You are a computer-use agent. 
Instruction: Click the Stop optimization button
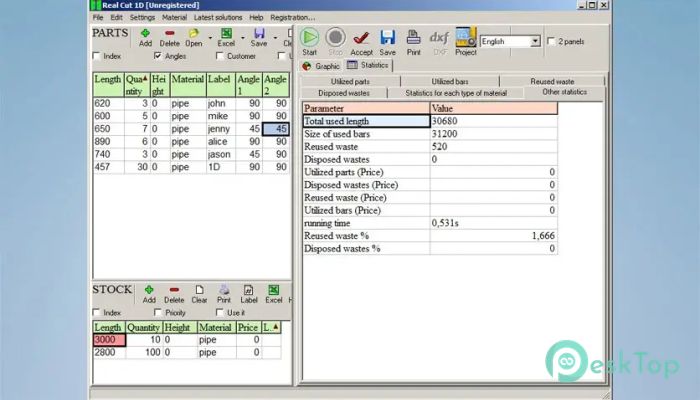[x=335, y=42]
